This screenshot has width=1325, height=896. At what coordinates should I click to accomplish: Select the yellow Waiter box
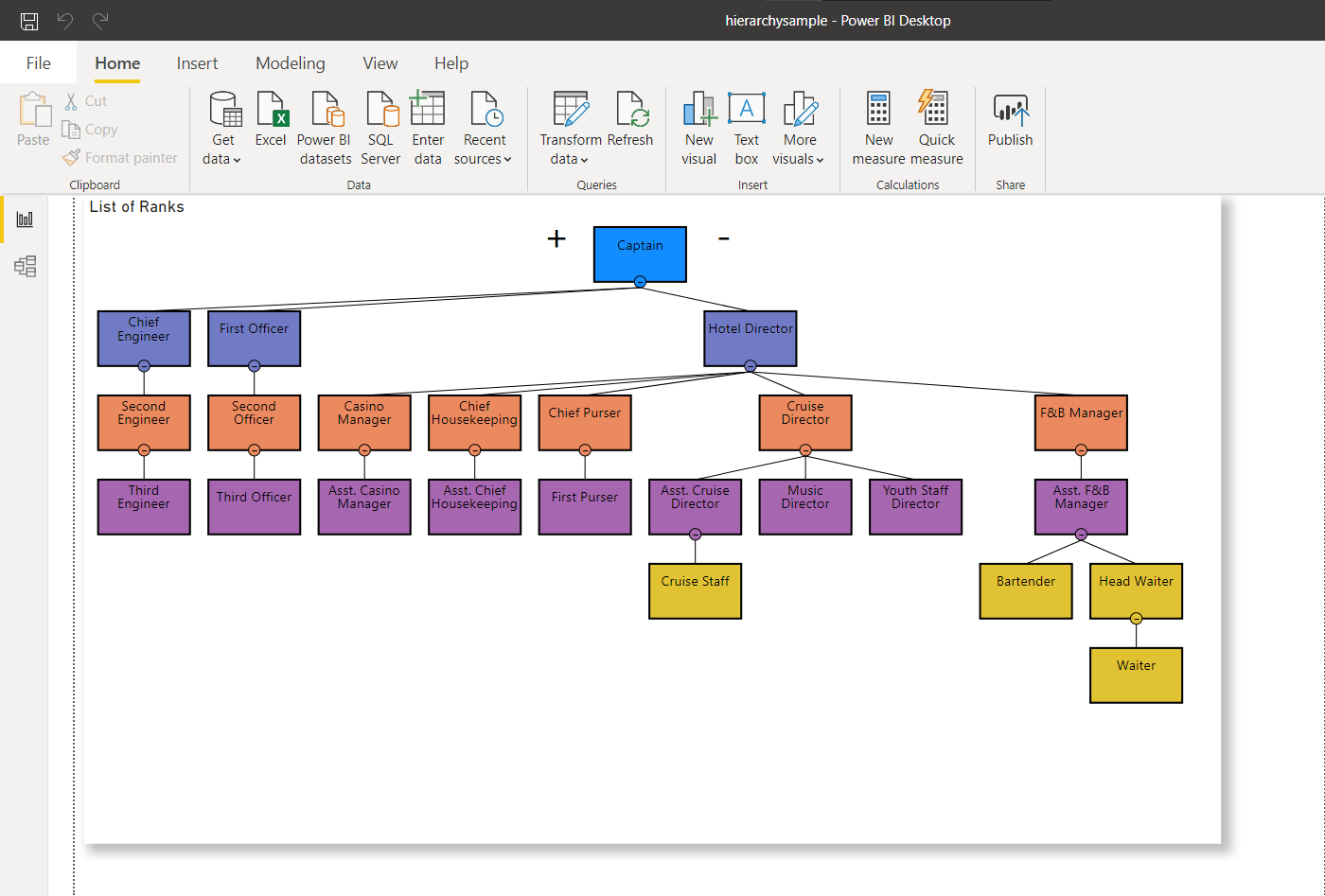pos(1136,675)
